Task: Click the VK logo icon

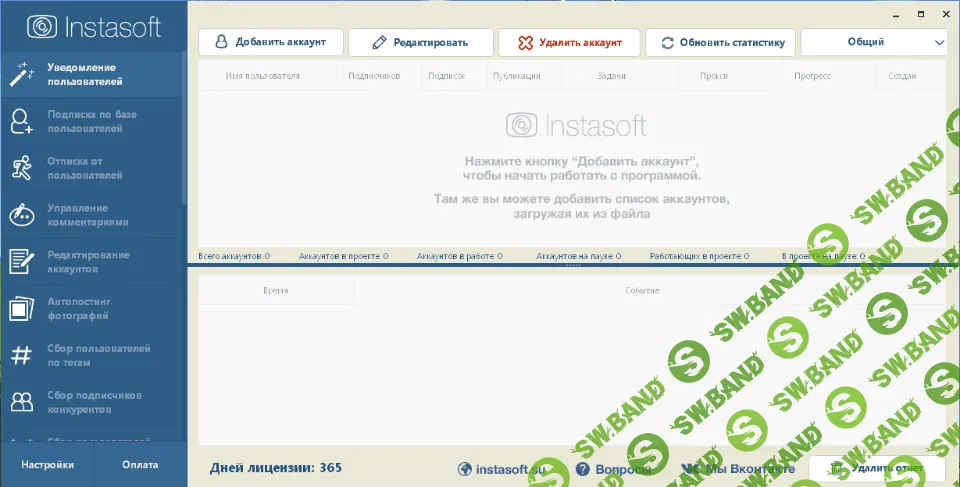Action: click(691, 469)
